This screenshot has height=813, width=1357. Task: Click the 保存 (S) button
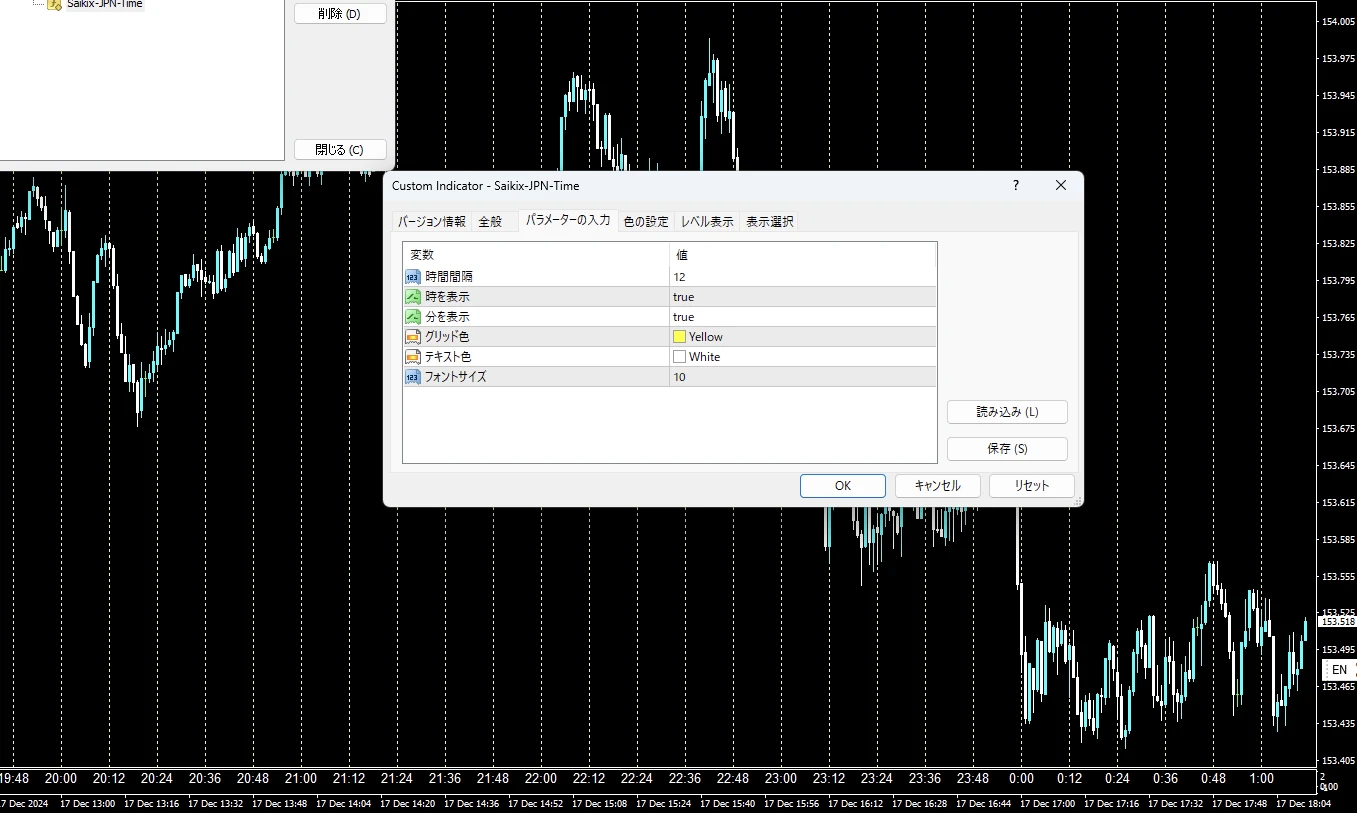pyautogui.click(x=1007, y=449)
